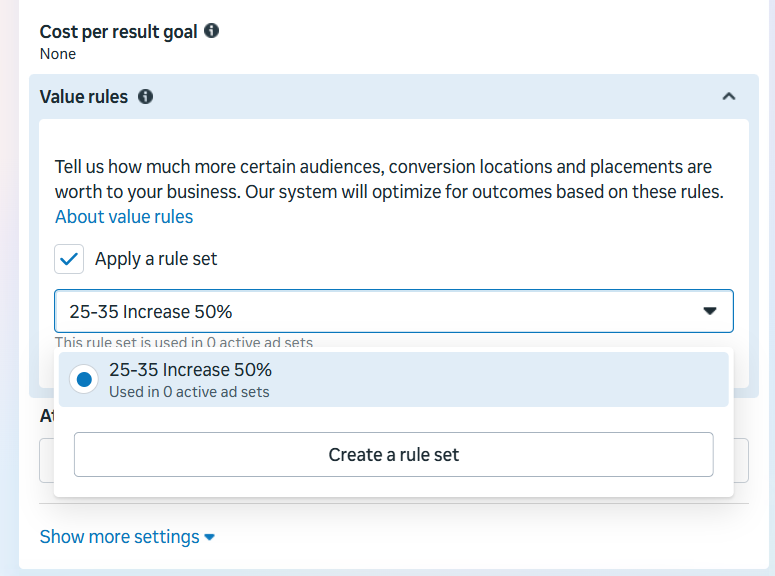Viewport: 775px width, 576px height.
Task: Open the About value rules link
Action: 124,217
